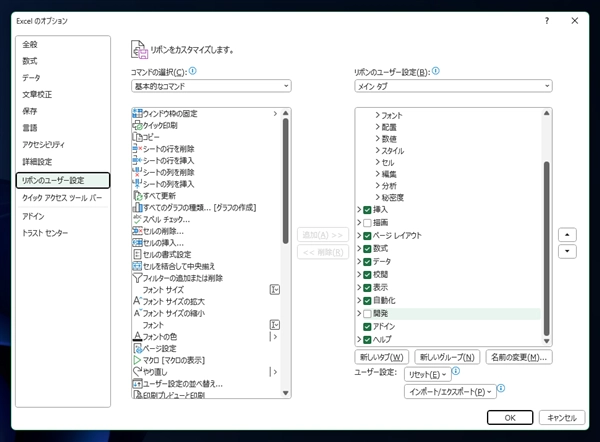
Task: Expand the 開発 tab tree node
Action: click(359, 313)
